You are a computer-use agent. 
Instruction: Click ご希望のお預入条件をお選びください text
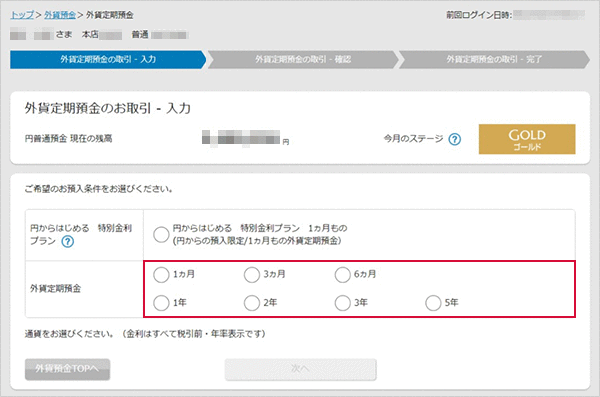tap(98, 189)
